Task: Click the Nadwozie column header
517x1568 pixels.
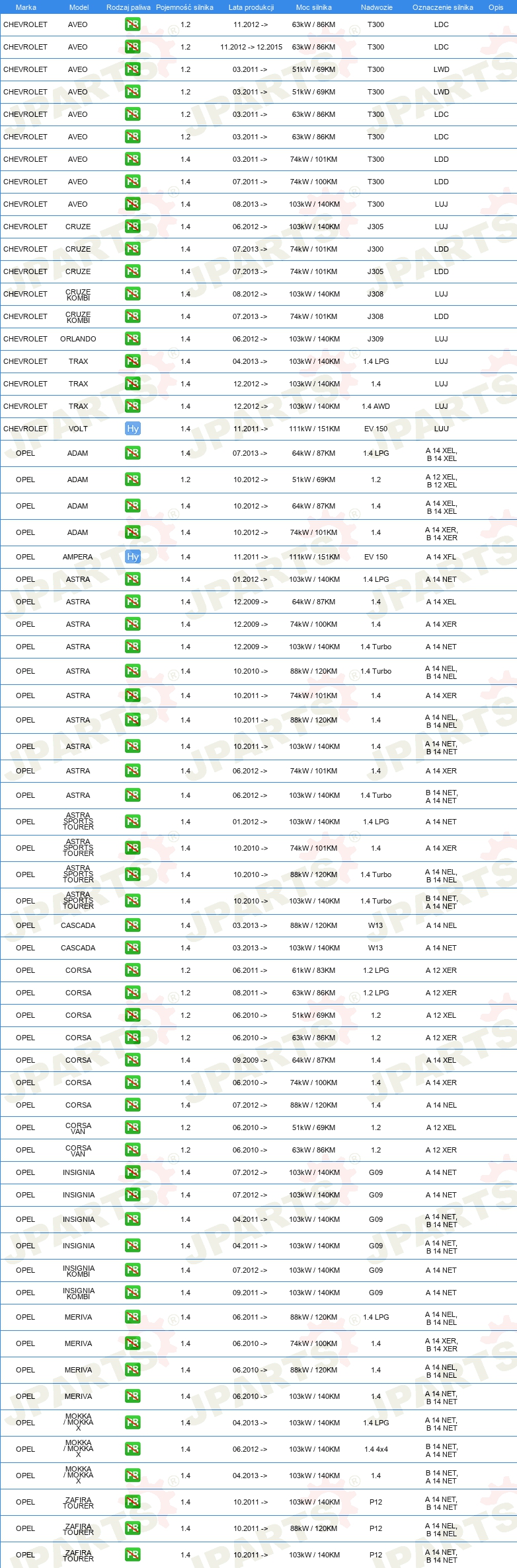Action: click(377, 7)
